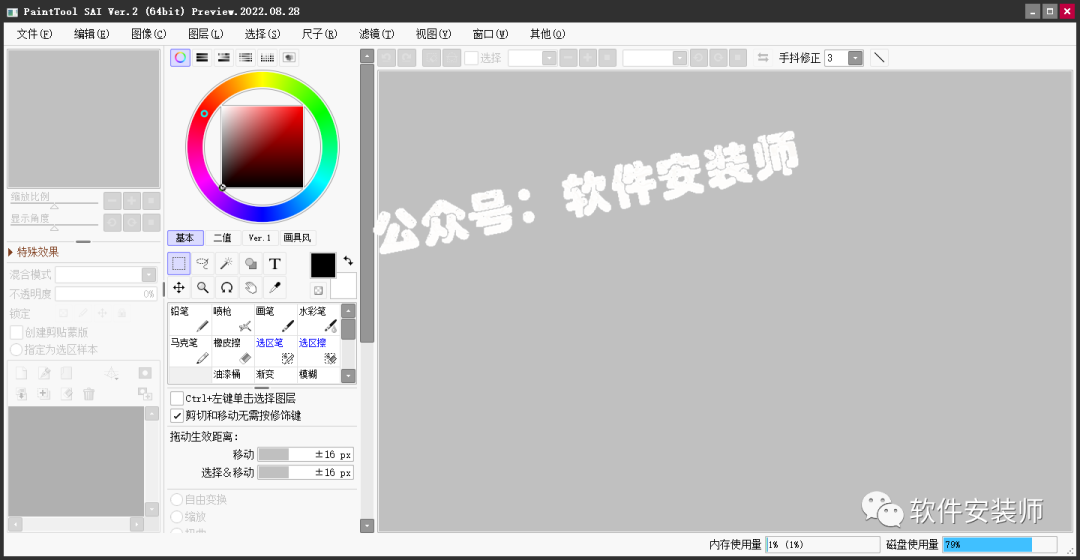Switch to the Ver.1 tool tab
Viewport: 1080px width, 560px height.
pos(260,238)
